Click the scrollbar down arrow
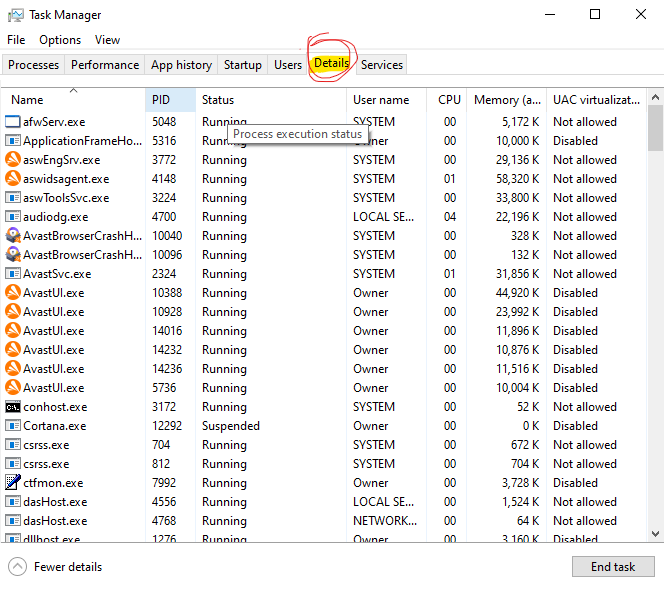 point(655,534)
